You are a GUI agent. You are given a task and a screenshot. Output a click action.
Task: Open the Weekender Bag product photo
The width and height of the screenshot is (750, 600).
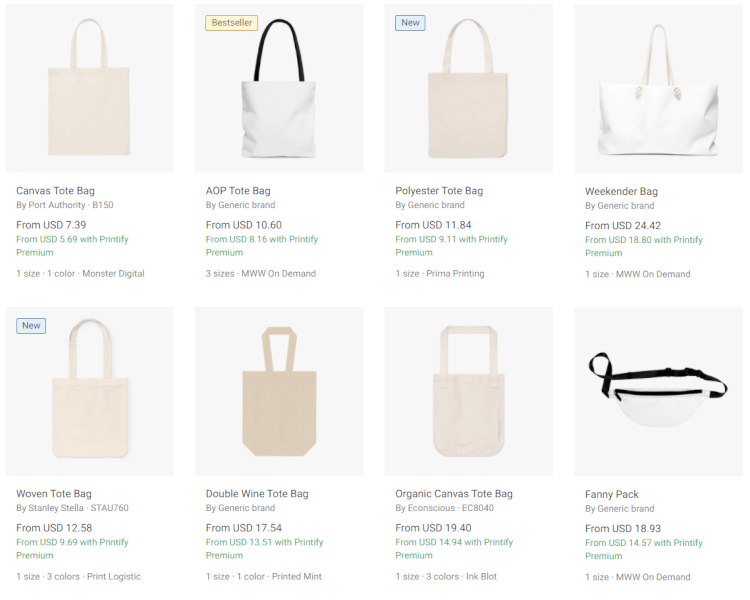coord(658,89)
